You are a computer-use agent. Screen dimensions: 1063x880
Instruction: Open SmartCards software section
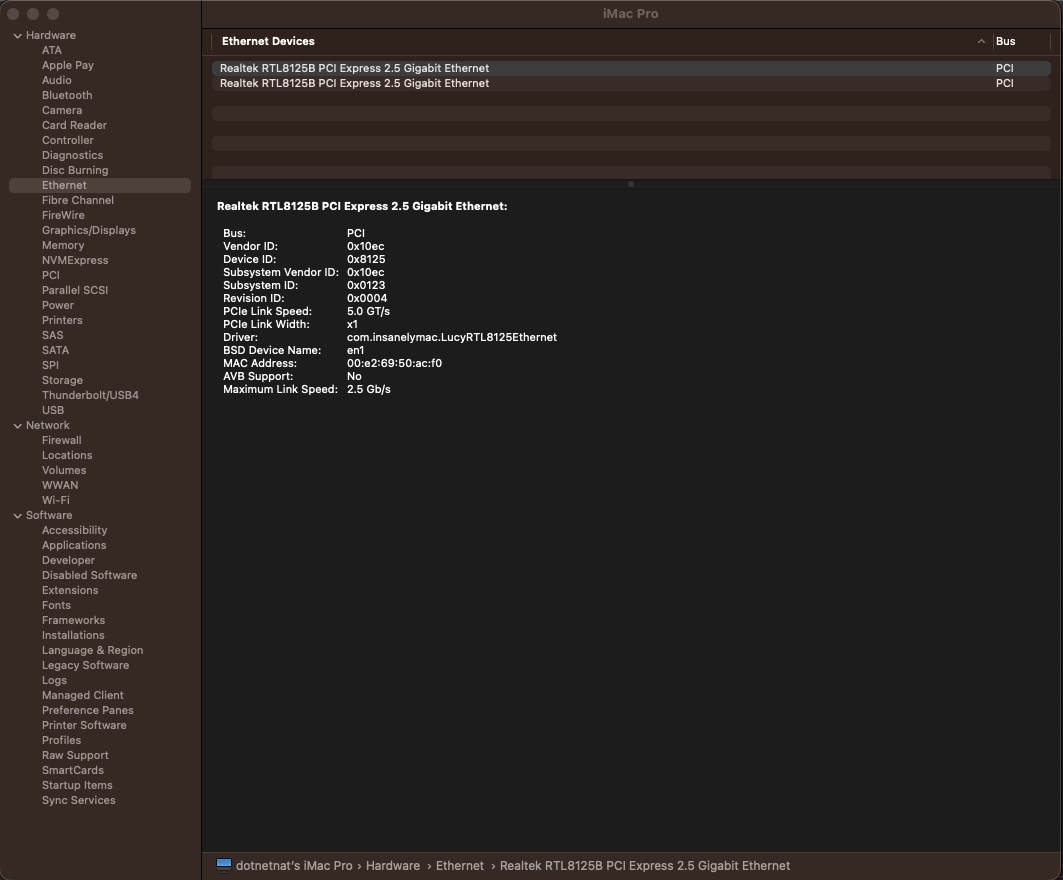click(73, 770)
